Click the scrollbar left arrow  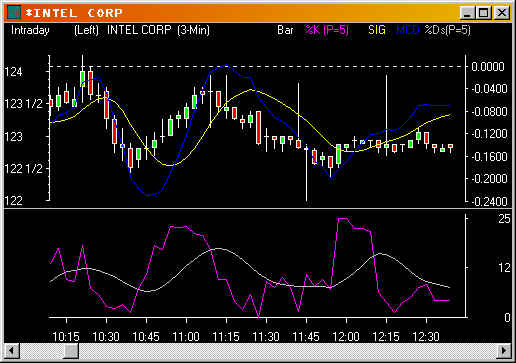pos(12,351)
